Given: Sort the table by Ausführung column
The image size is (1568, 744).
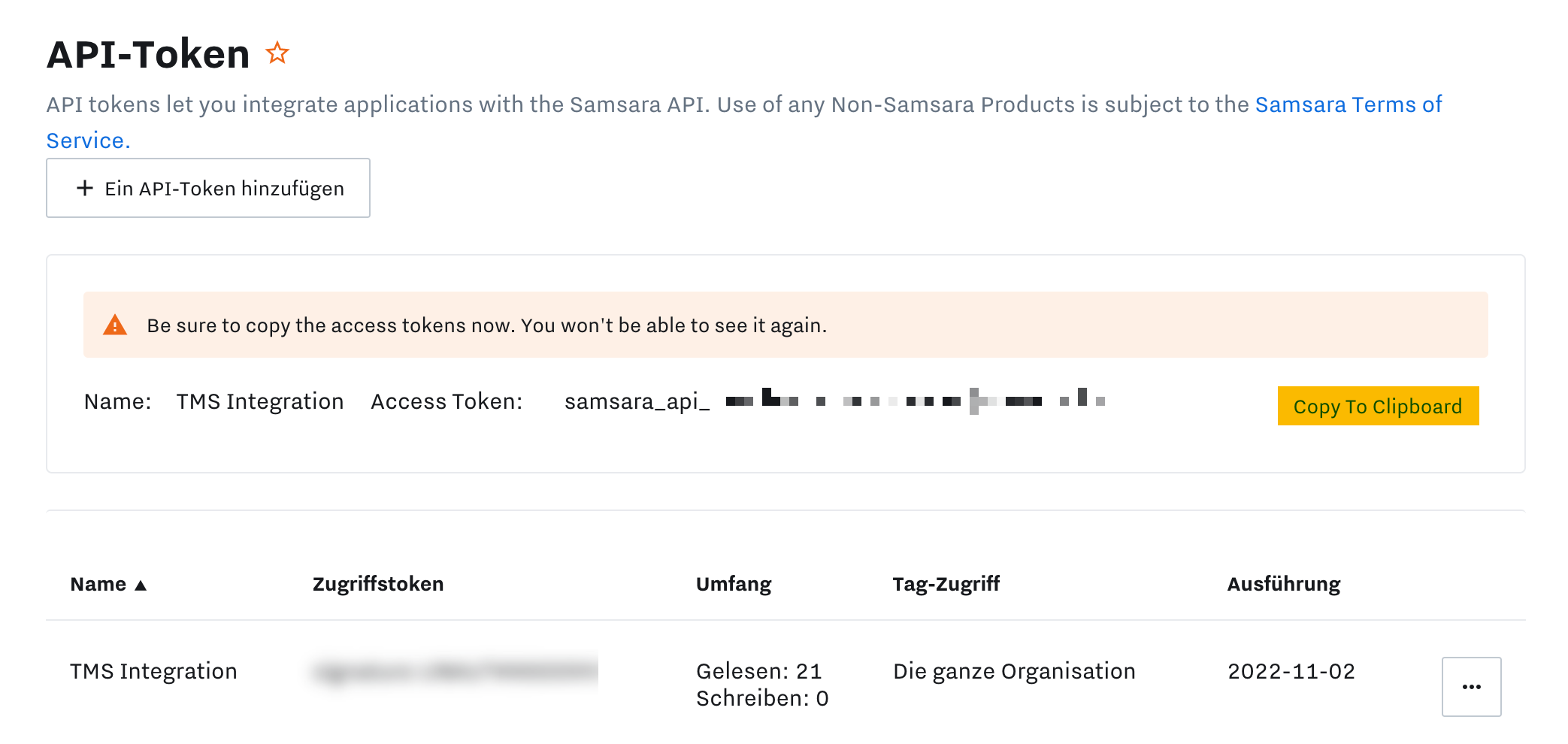Looking at the screenshot, I should (1282, 584).
